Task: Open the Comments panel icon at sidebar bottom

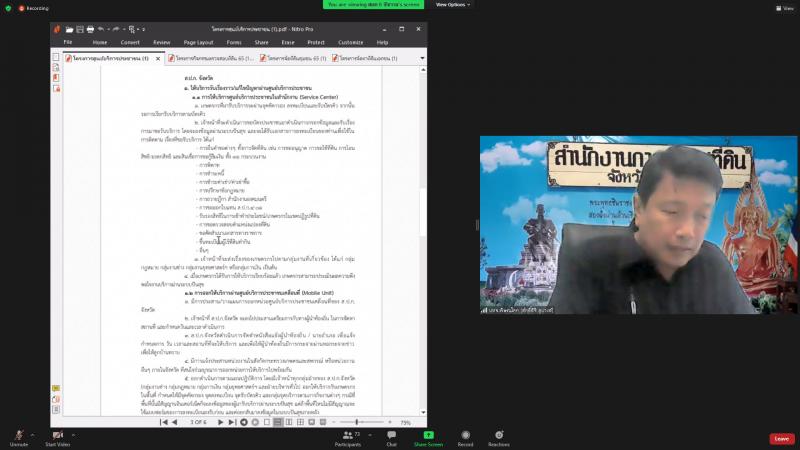Action: (x=56, y=388)
